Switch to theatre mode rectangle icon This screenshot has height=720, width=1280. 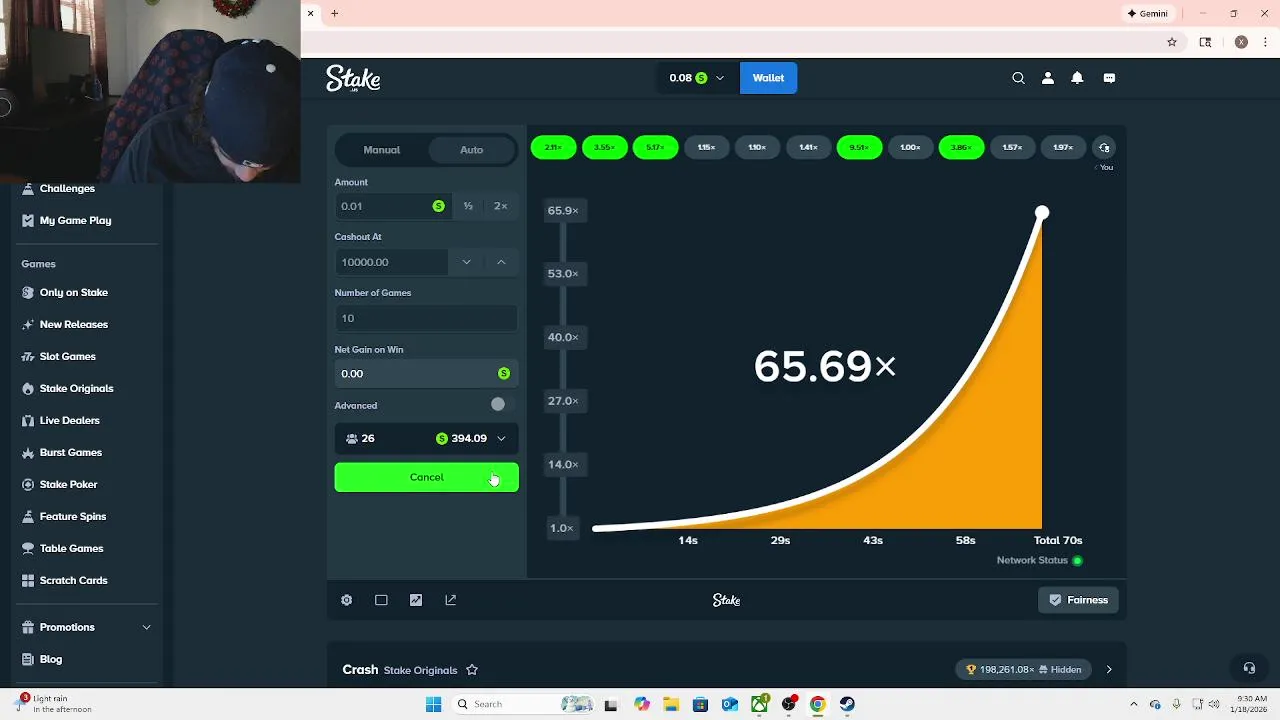[x=381, y=600]
